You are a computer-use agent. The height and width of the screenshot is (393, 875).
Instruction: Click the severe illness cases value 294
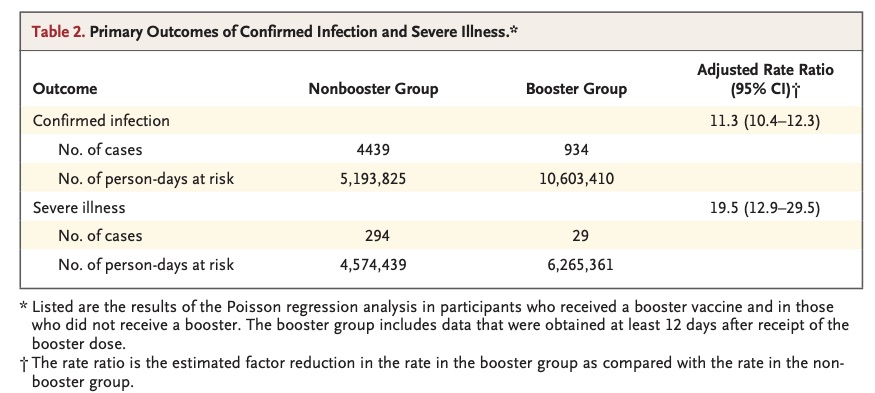click(x=375, y=236)
